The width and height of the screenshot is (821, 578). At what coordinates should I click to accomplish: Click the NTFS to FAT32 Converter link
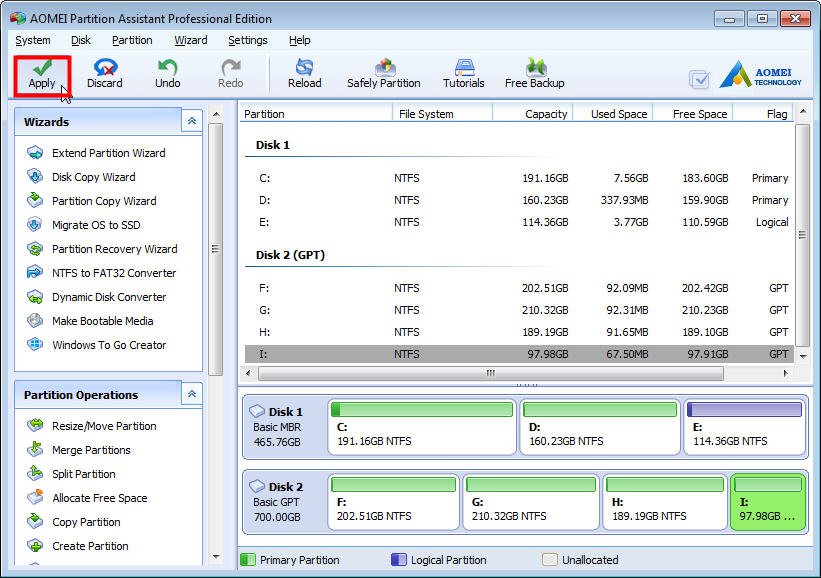[x=113, y=273]
